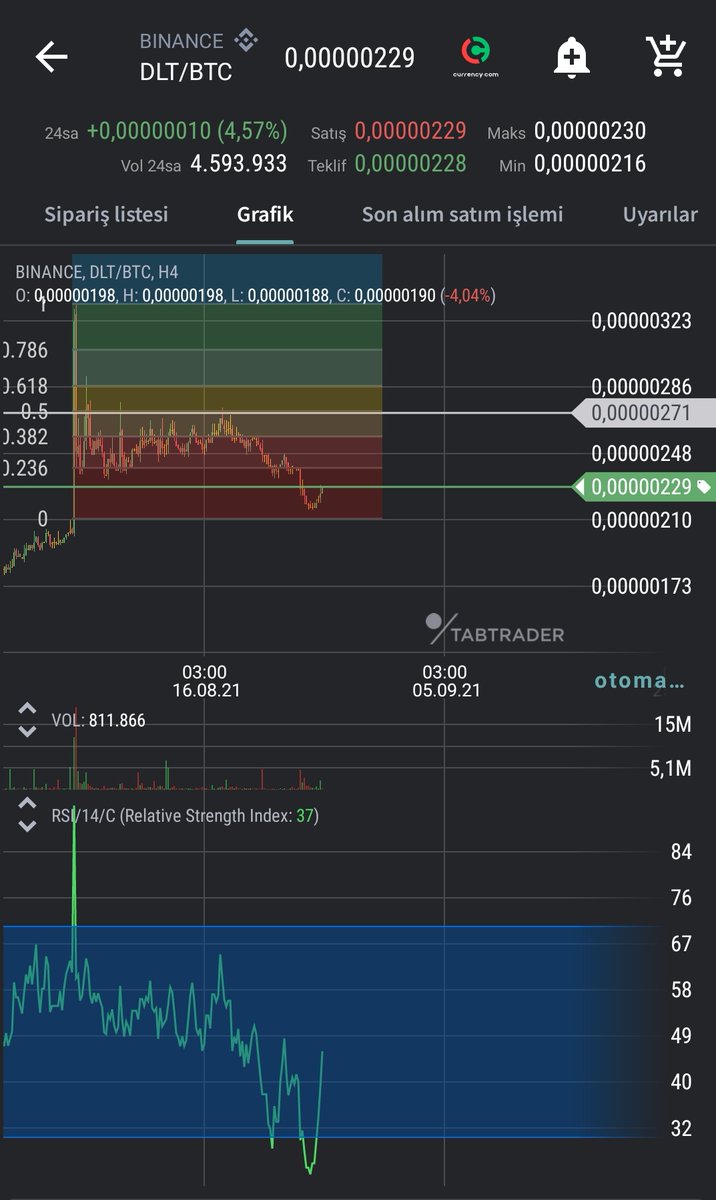The height and width of the screenshot is (1200, 716).
Task: Tap the Teklif price 0,00000228
Action: tap(410, 164)
